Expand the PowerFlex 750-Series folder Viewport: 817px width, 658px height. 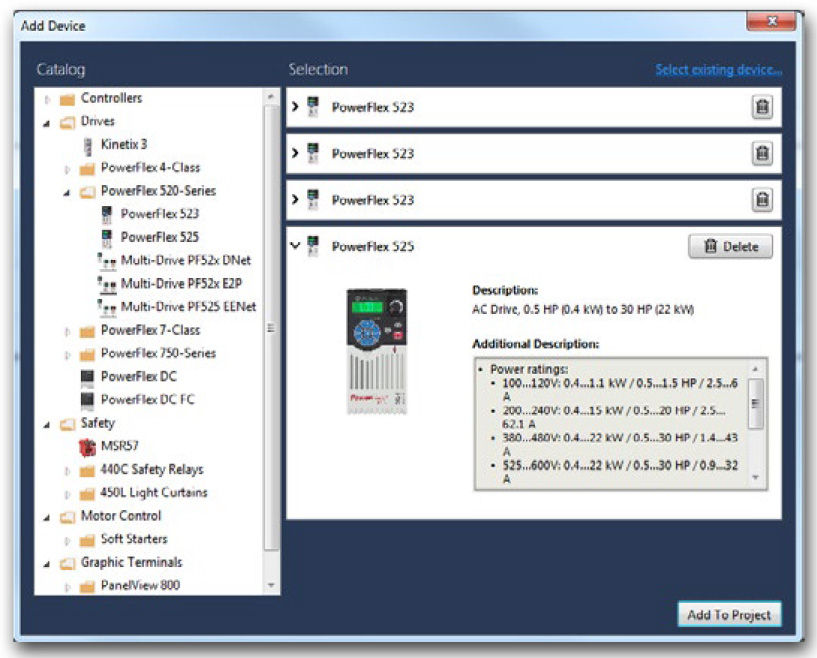(x=67, y=355)
